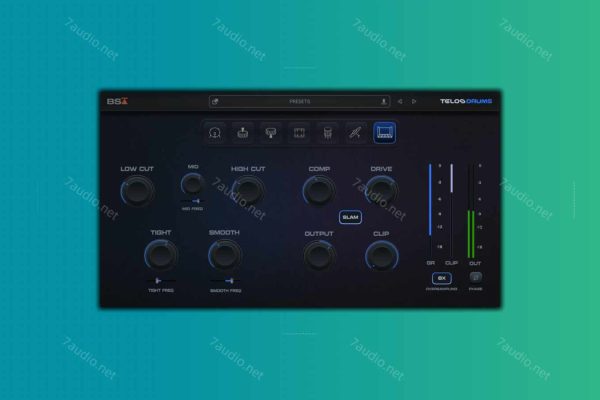Click the Tight knob
The width and height of the screenshot is (600, 400).
161,255
